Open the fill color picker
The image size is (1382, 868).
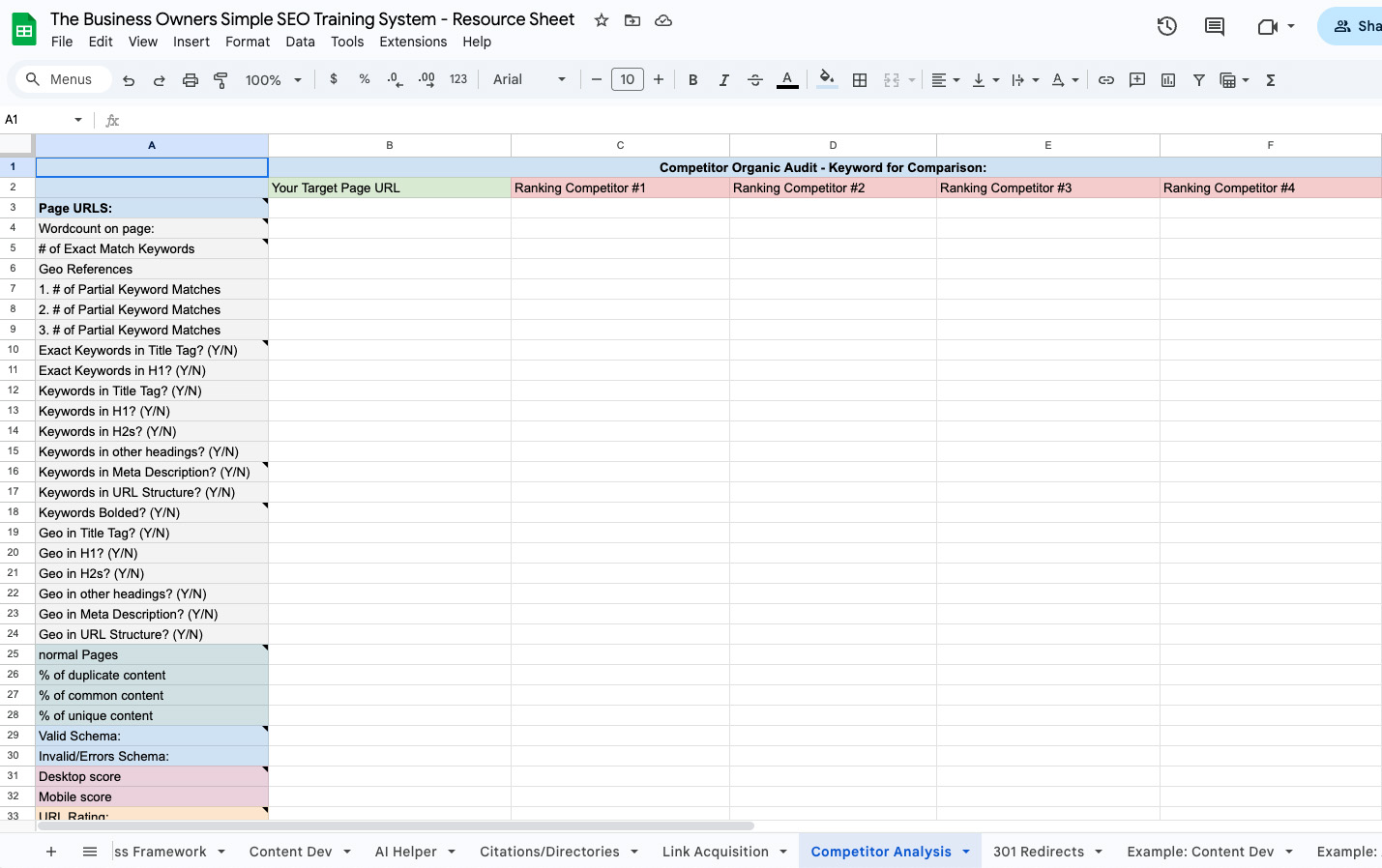(827, 80)
